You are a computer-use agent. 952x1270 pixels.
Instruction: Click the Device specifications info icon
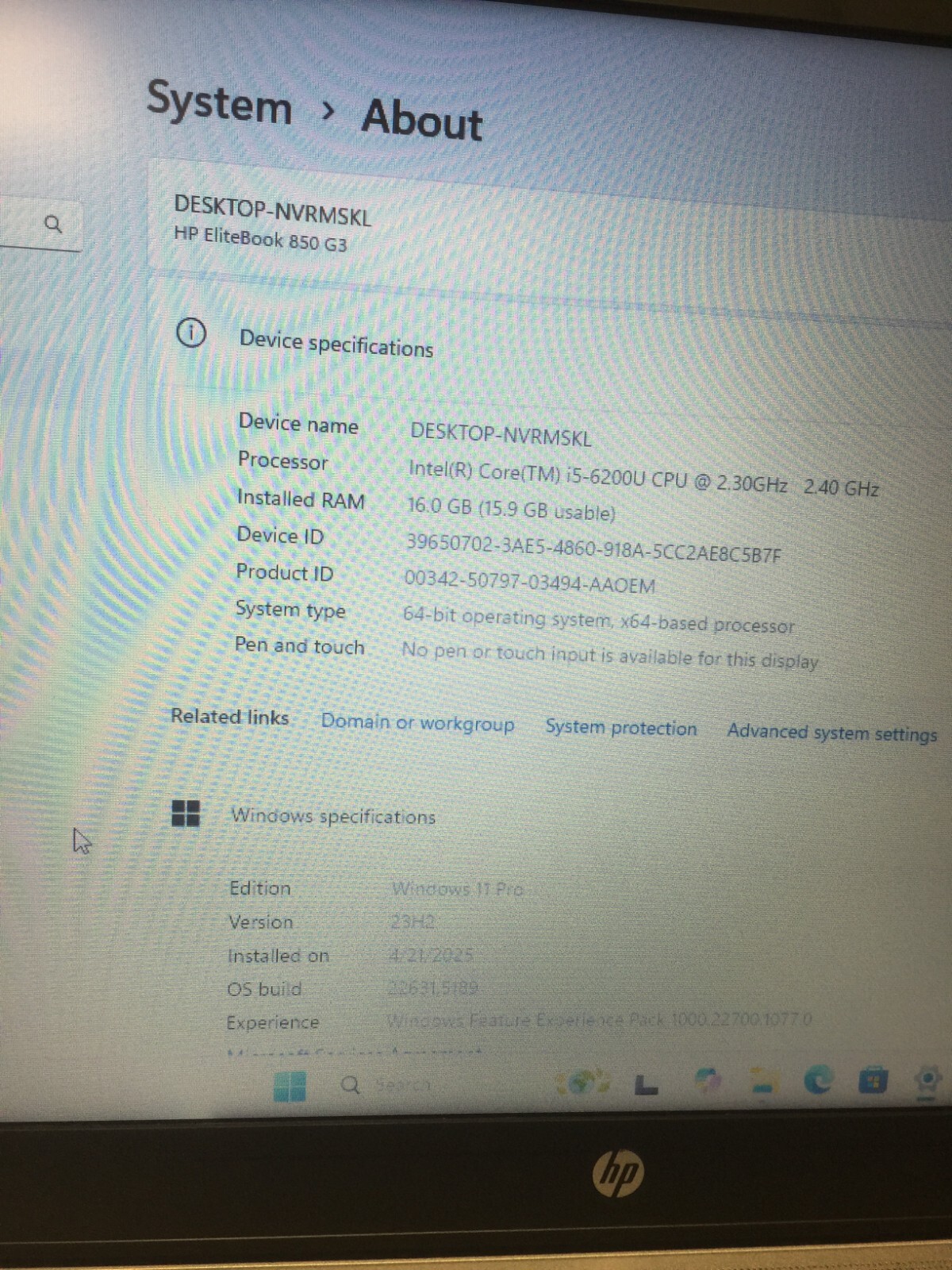[190, 333]
